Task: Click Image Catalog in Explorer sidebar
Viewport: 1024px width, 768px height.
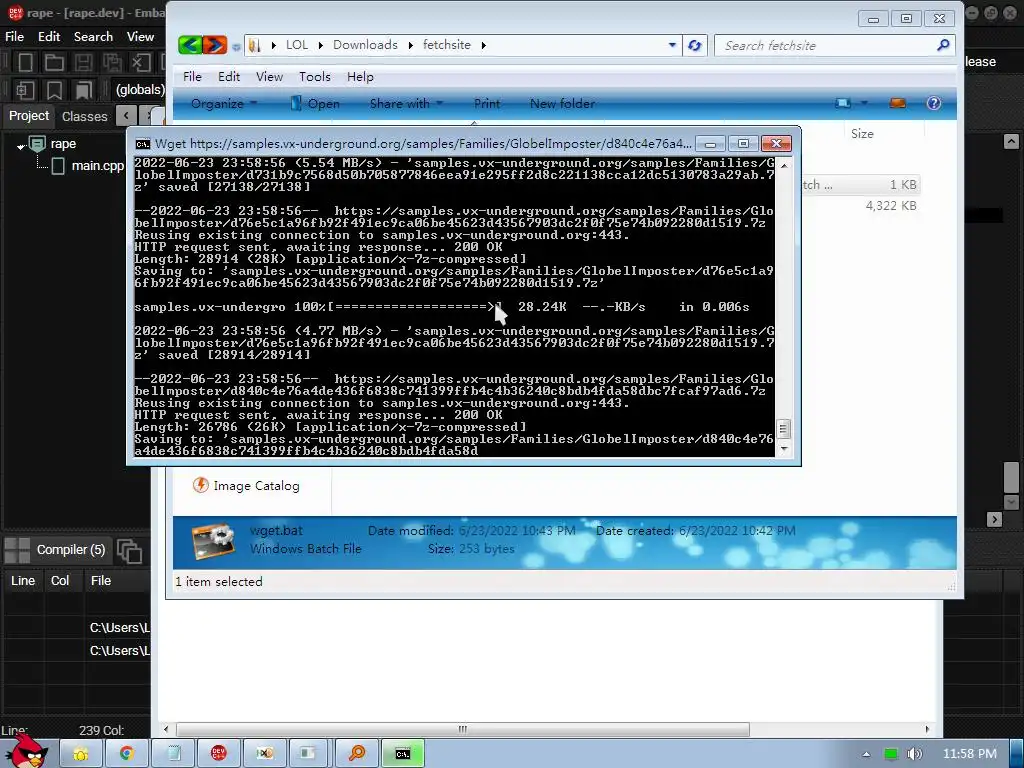Action: 246,486
